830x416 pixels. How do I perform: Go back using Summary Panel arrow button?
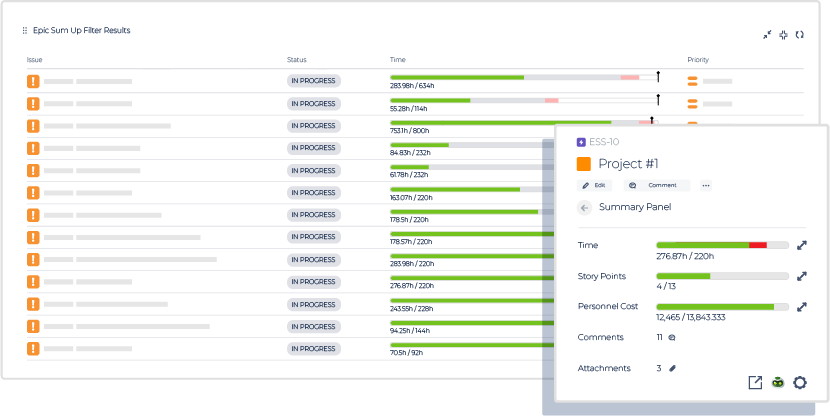pos(585,207)
